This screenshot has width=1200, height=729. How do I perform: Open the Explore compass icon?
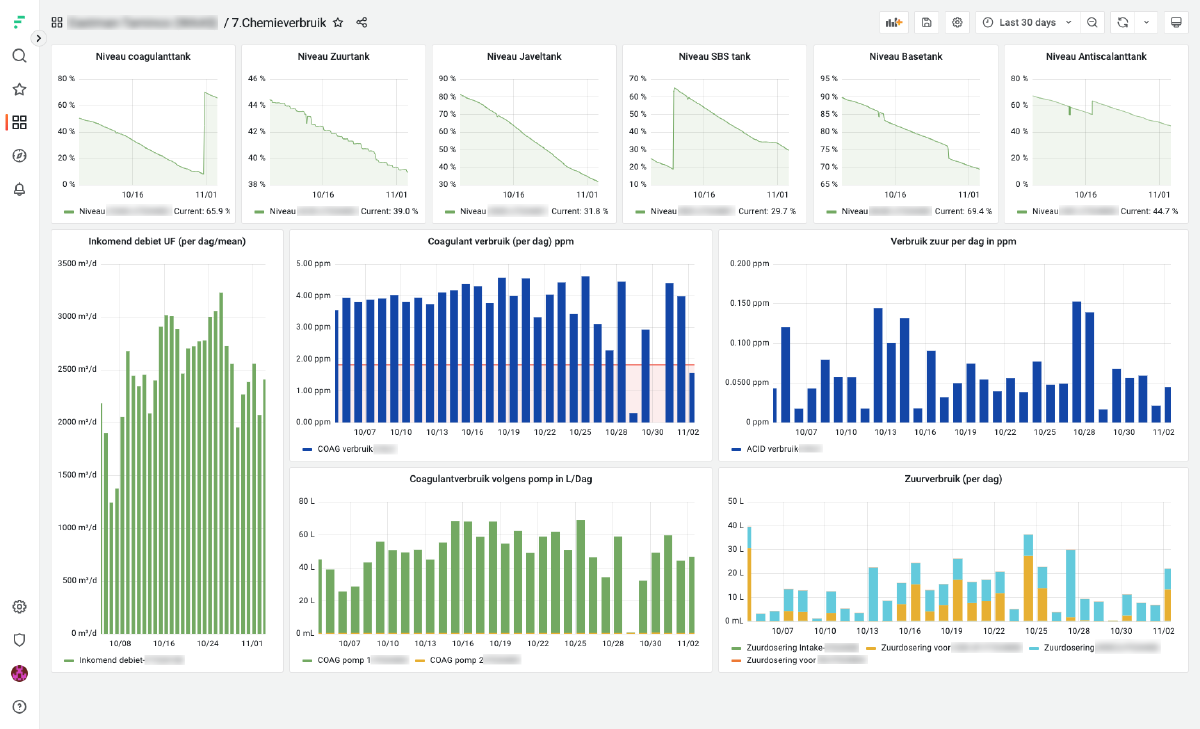[19, 156]
